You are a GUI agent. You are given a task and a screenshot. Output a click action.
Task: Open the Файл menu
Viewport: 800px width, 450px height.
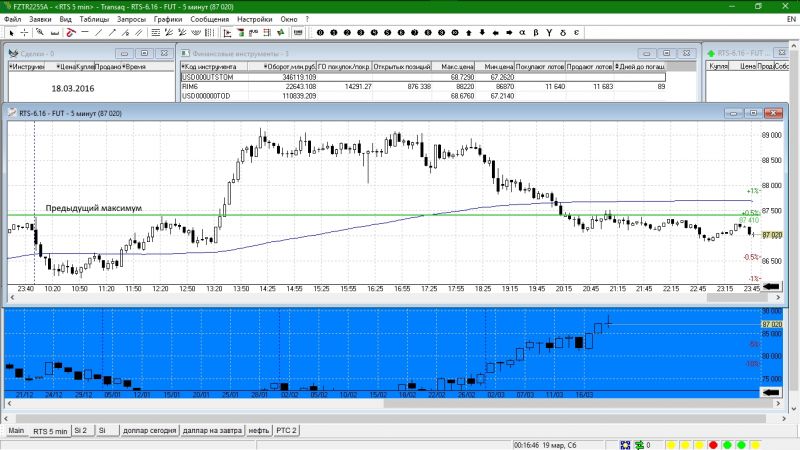(13, 19)
